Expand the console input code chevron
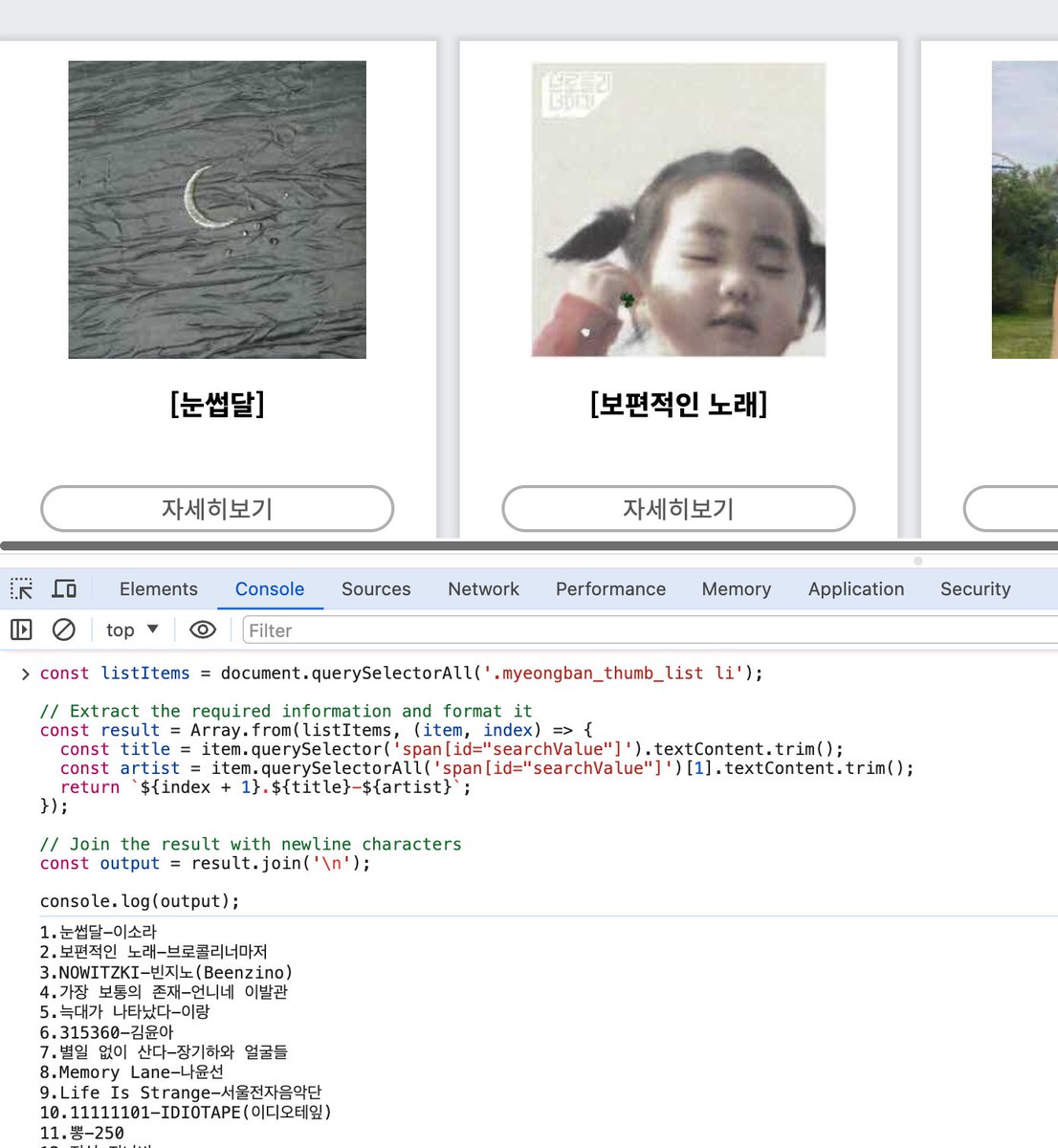This screenshot has height=1148, width=1058. point(25,673)
